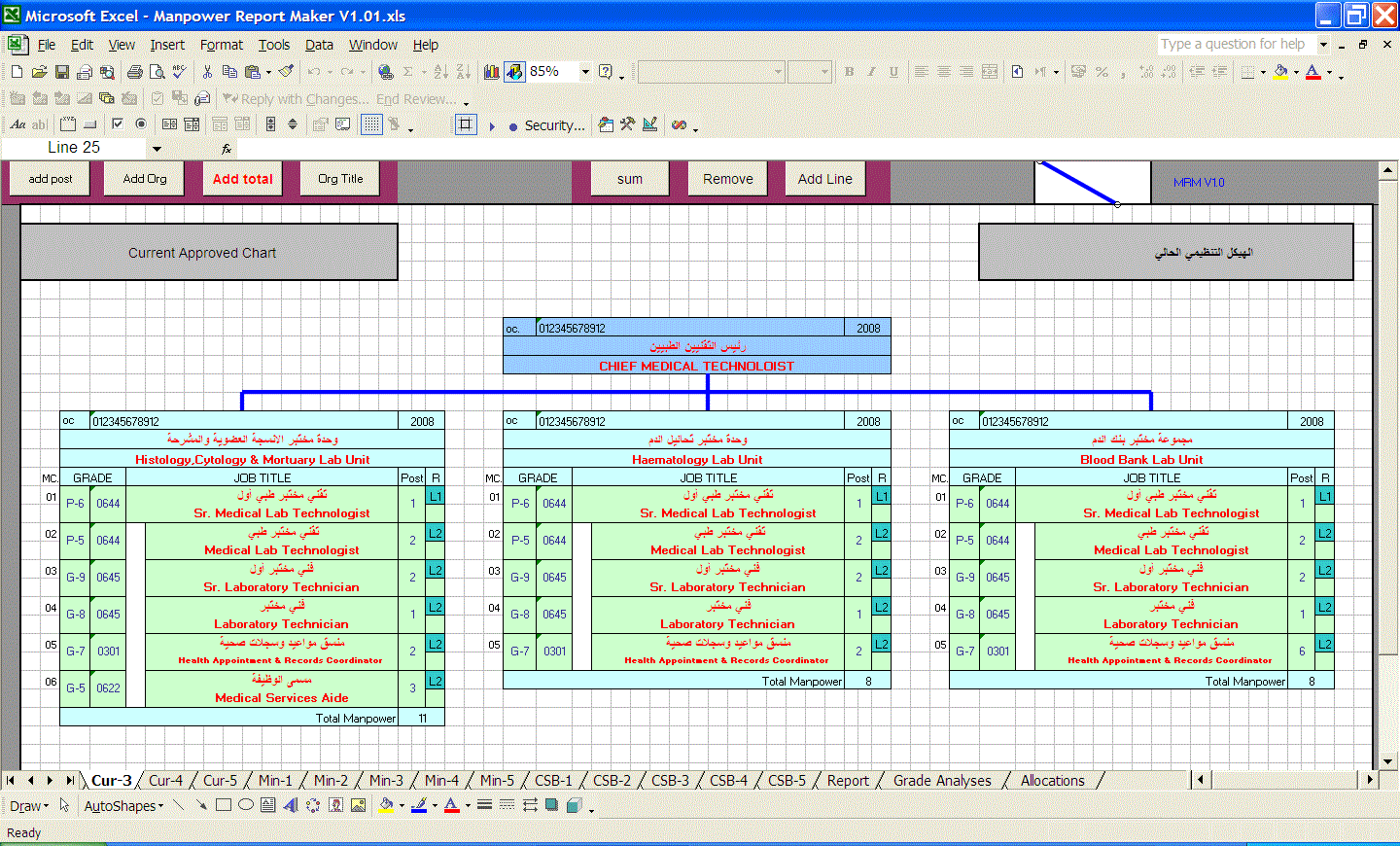Insert WordArt from Drawing toolbar
The image size is (1400, 846).
[291, 805]
